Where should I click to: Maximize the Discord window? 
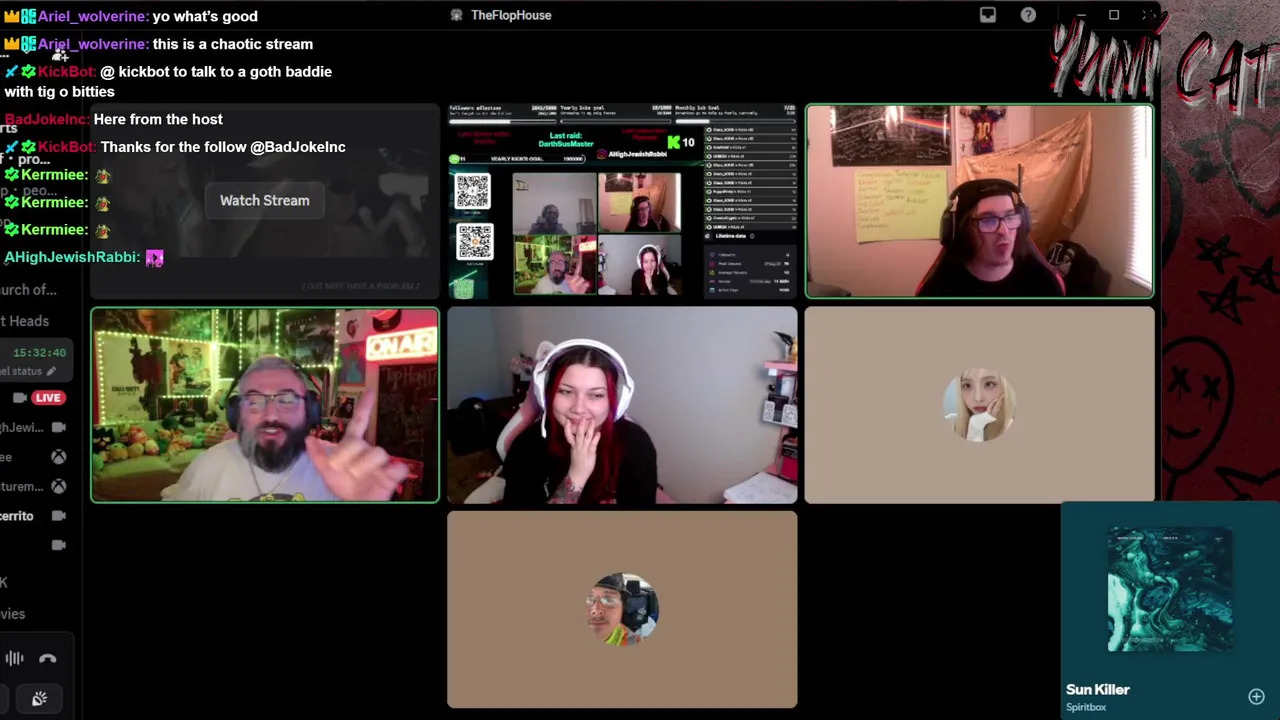point(1114,15)
